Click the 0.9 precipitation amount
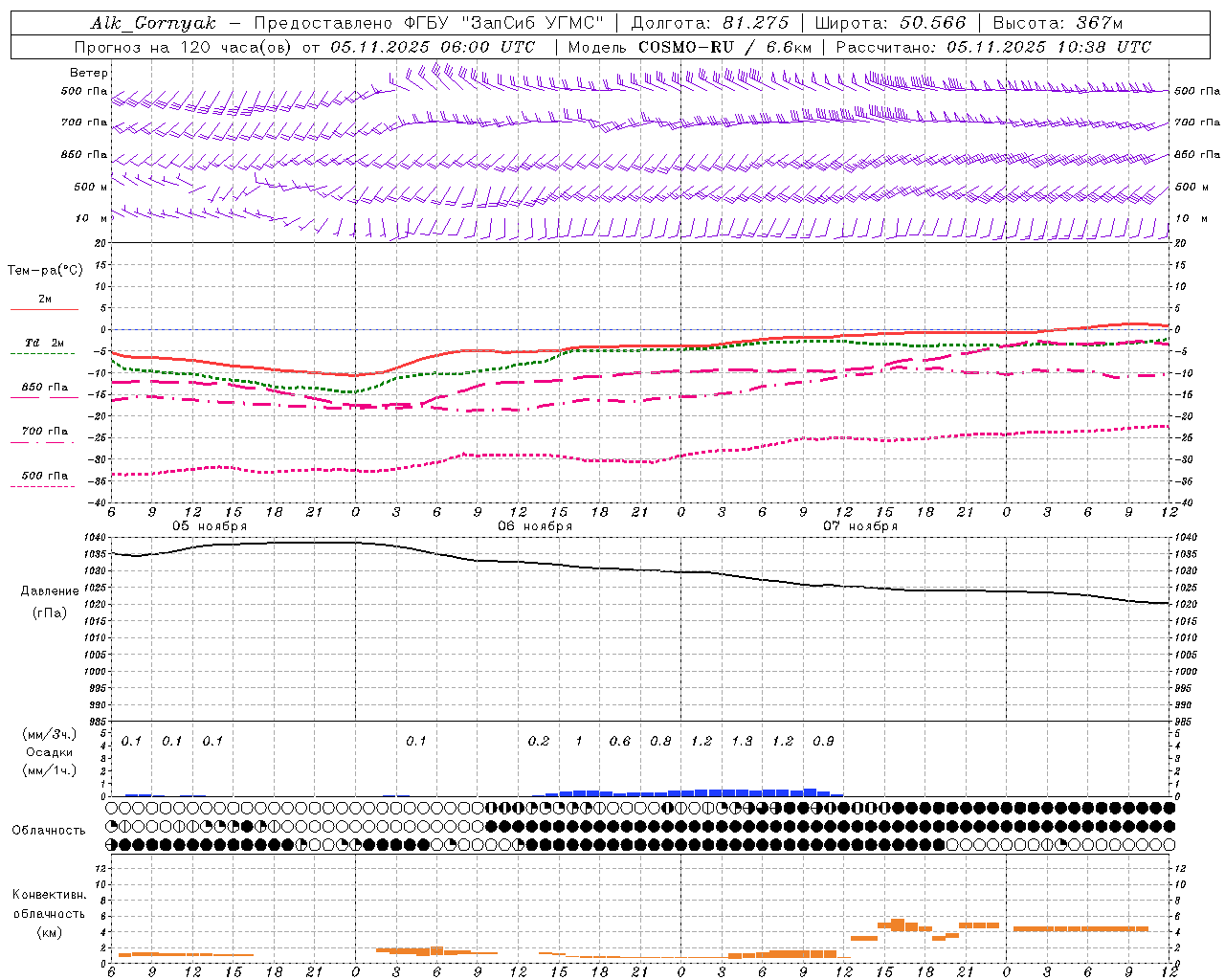 [823, 742]
